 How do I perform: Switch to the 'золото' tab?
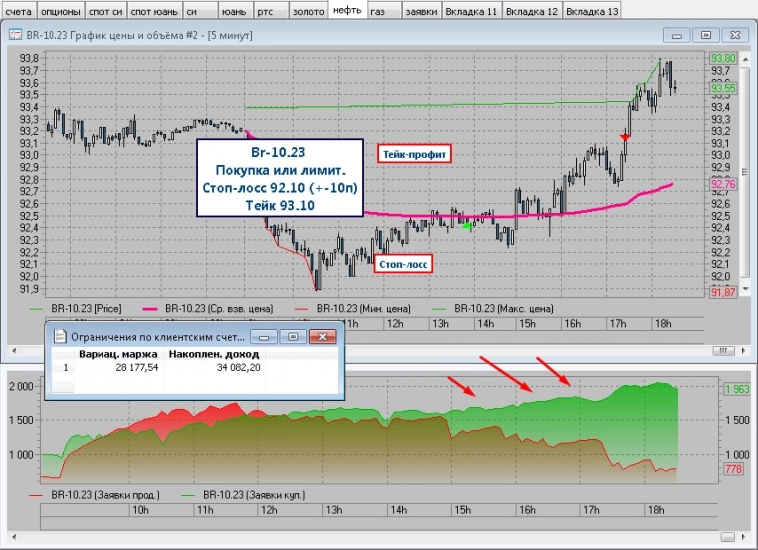308,11
